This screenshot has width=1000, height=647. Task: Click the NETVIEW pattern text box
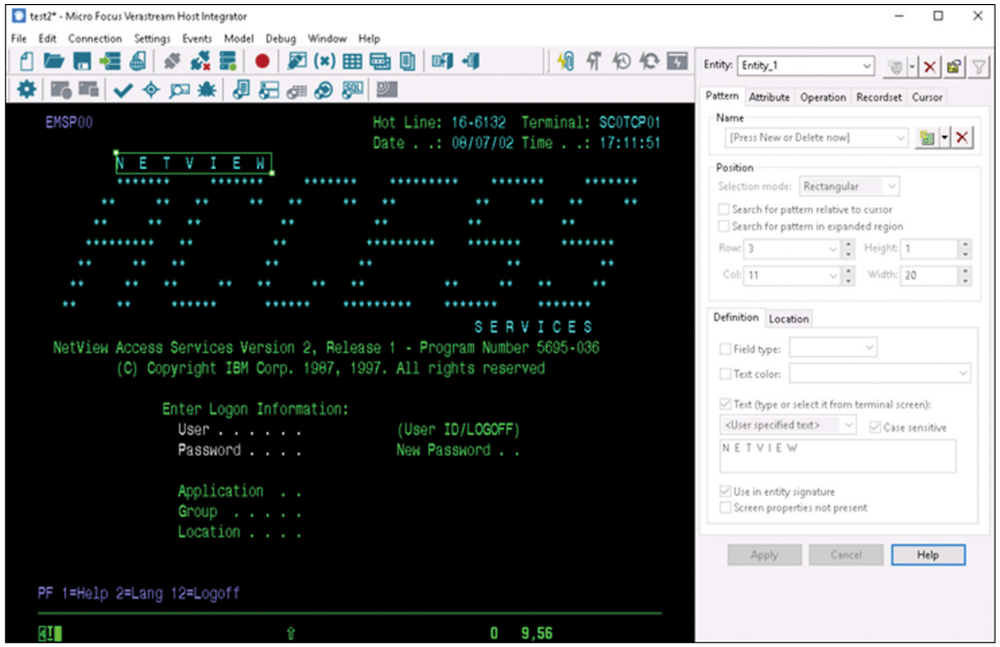tap(837, 456)
